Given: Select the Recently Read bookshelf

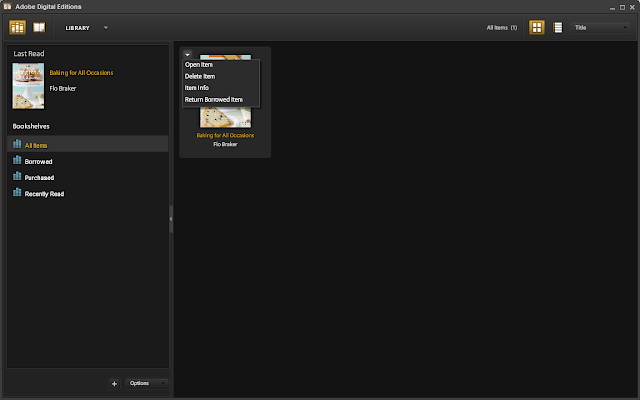Looking at the screenshot, I should point(88,193).
